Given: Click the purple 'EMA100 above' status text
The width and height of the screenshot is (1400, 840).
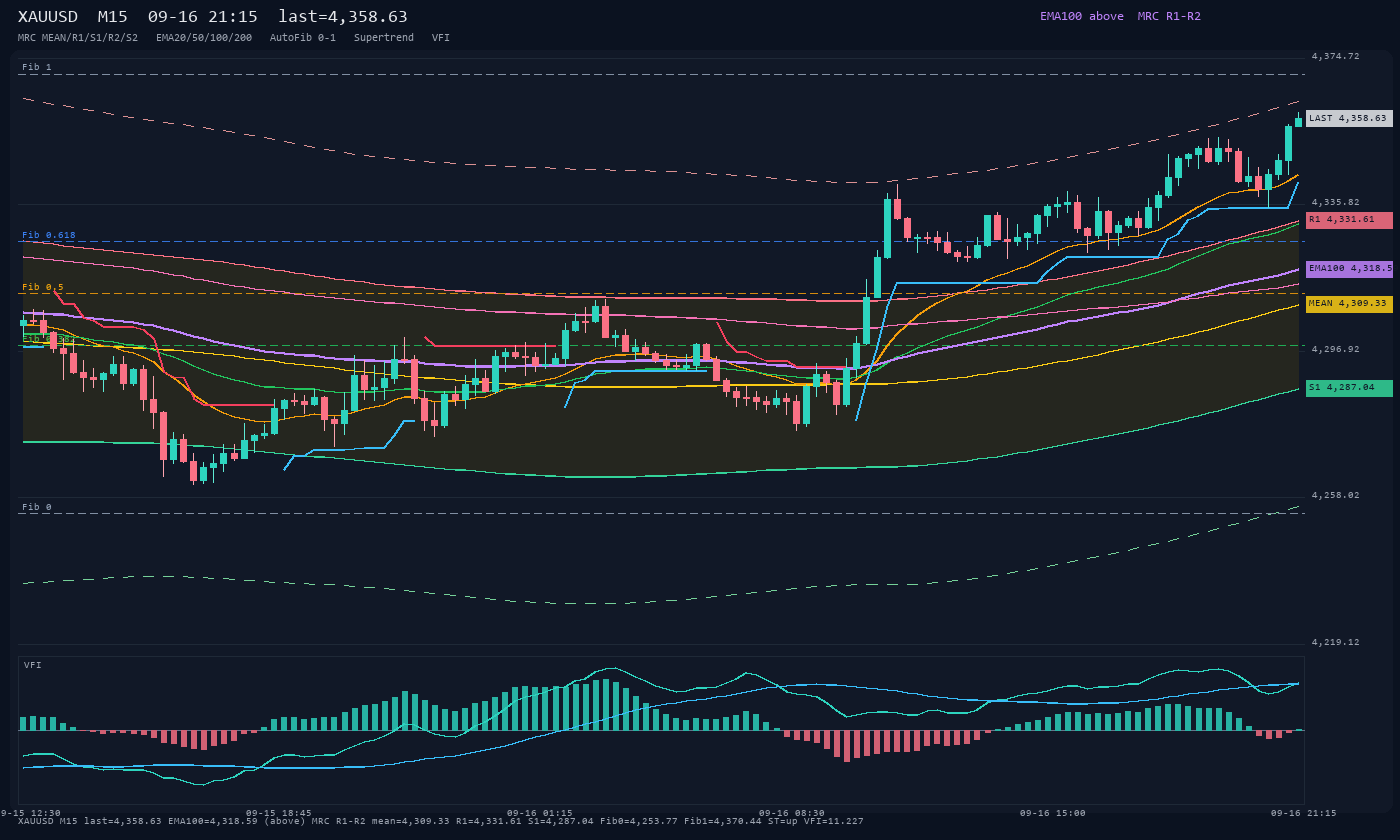Looking at the screenshot, I should point(1082,16).
